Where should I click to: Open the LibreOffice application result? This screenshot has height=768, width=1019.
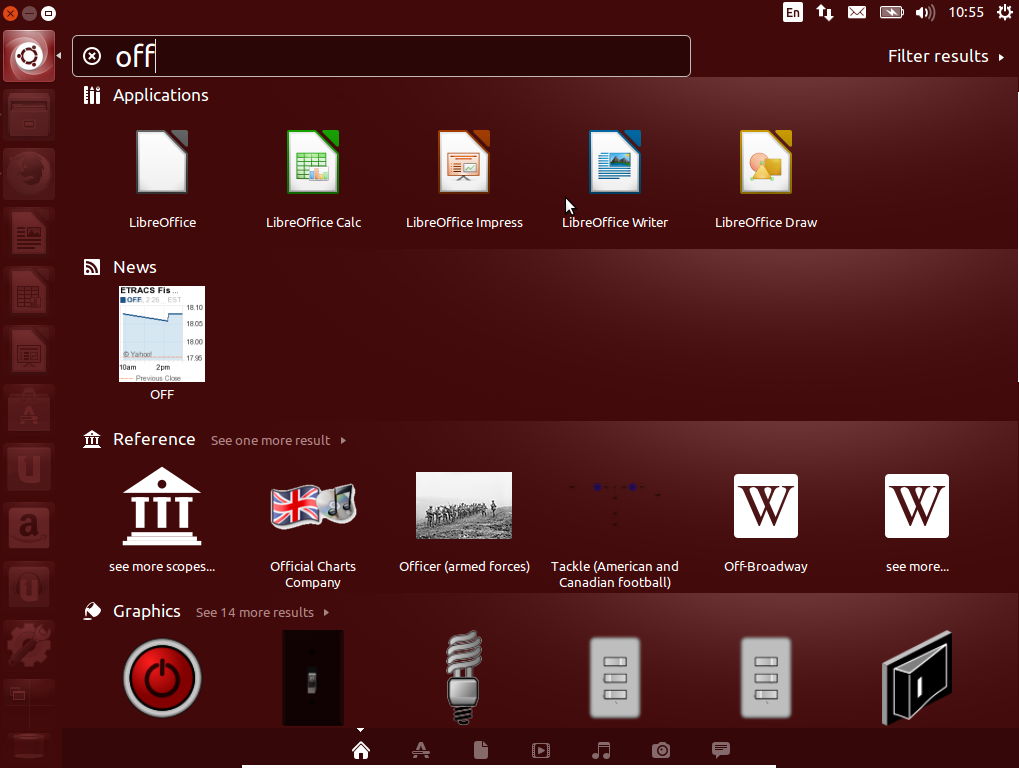coord(162,162)
